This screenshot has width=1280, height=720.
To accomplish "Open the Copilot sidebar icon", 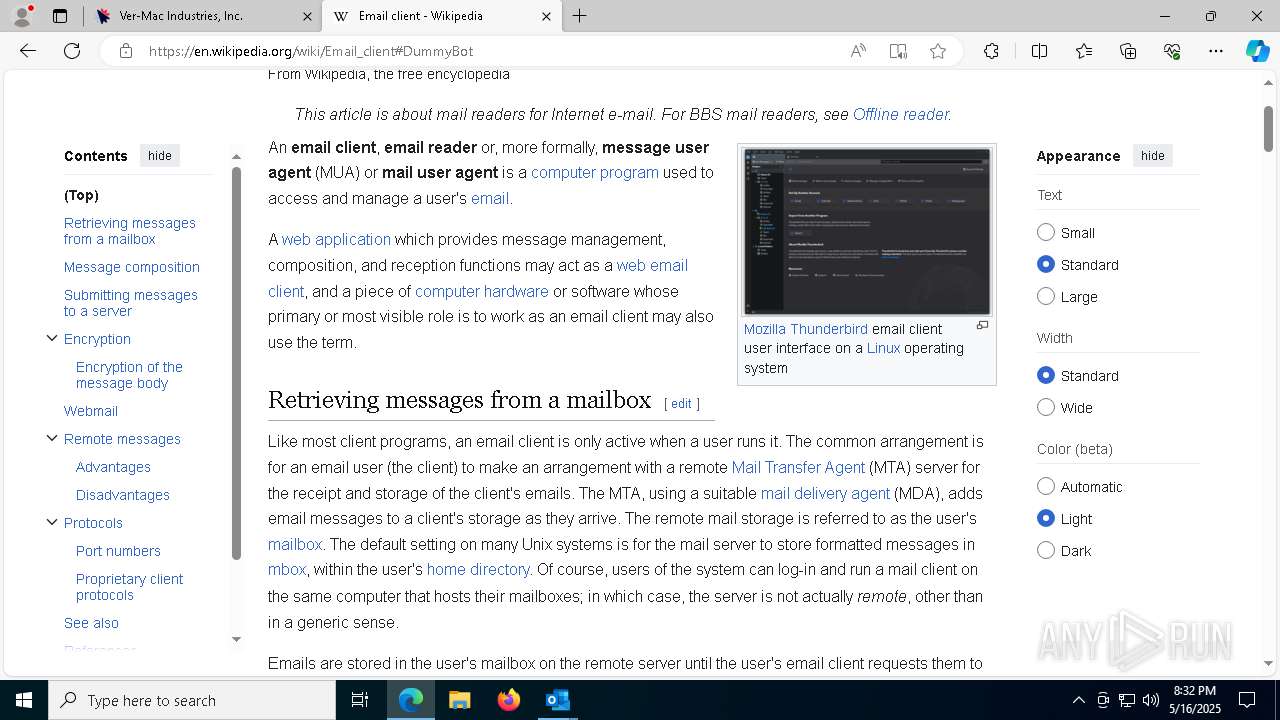I will coord(1257,51).
